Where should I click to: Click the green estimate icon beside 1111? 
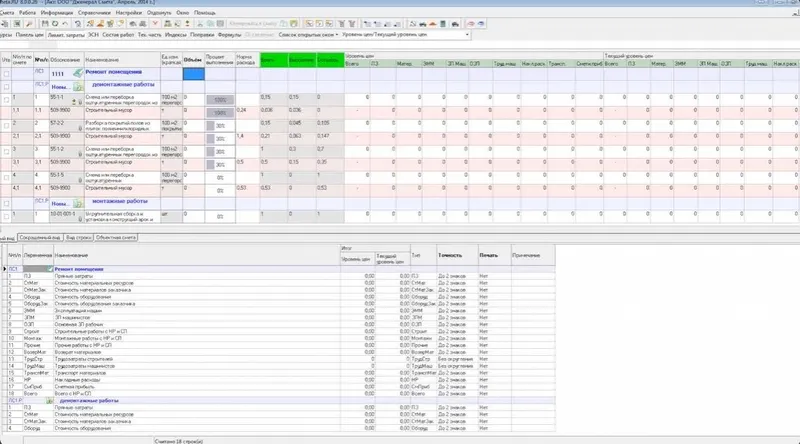(78, 73)
